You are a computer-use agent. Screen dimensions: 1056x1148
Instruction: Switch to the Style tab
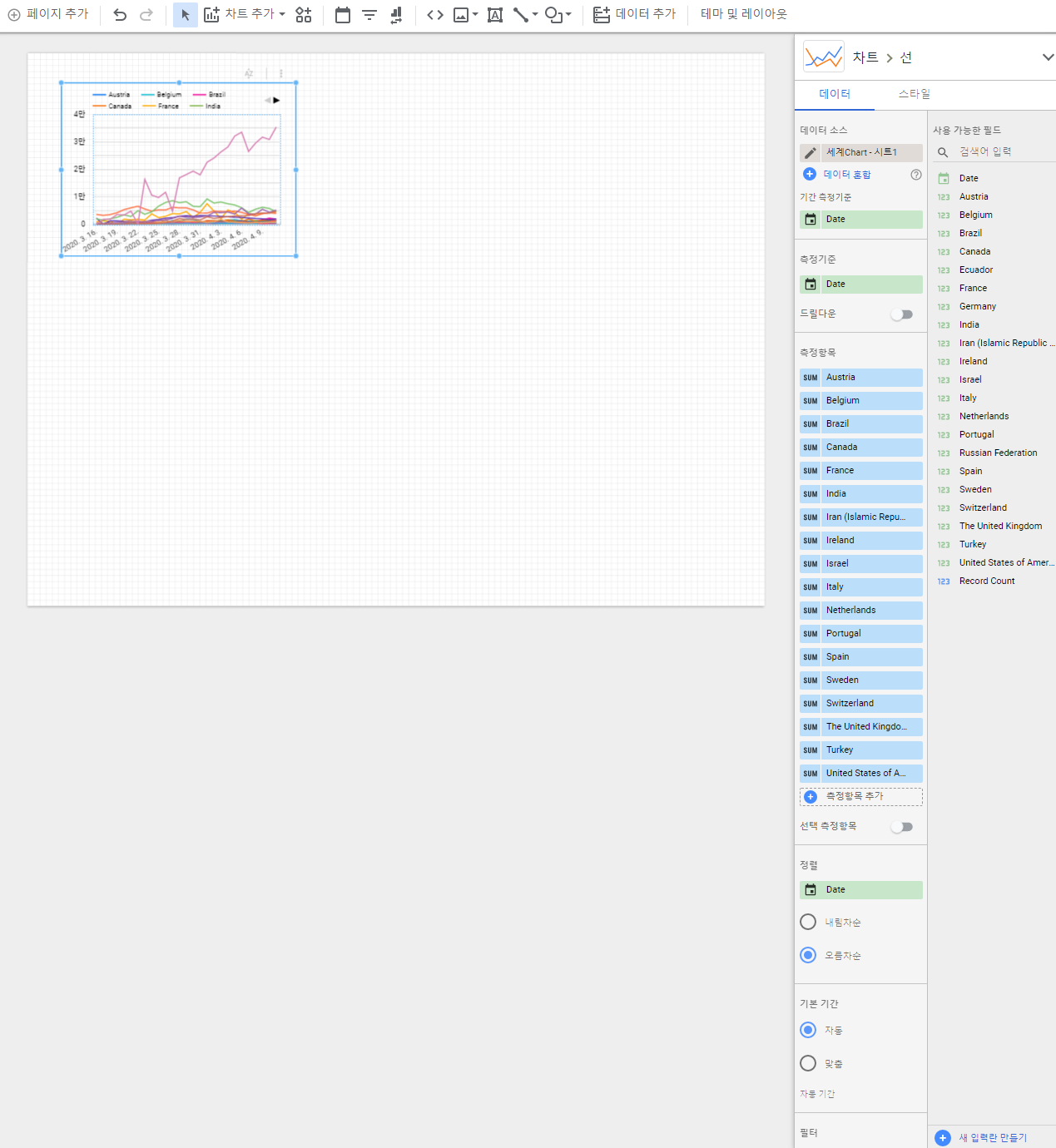click(915, 94)
